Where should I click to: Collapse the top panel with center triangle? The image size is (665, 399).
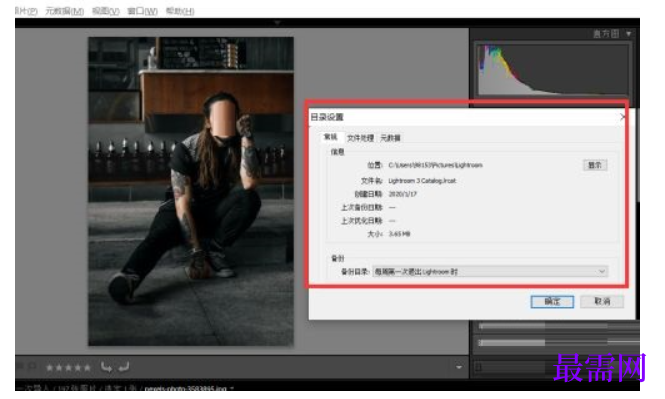277,22
